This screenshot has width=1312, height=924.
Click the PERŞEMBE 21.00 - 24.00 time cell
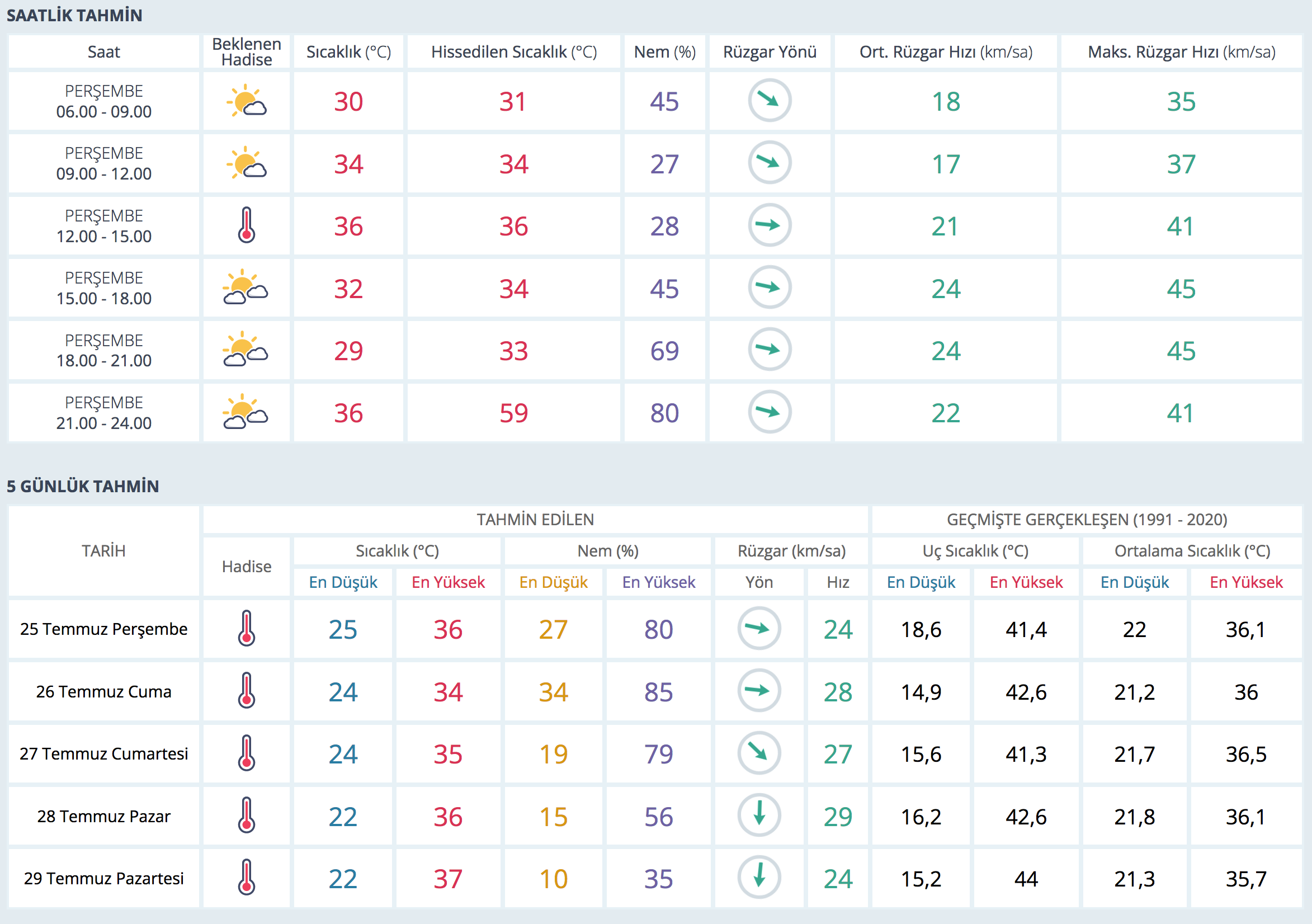coord(103,413)
